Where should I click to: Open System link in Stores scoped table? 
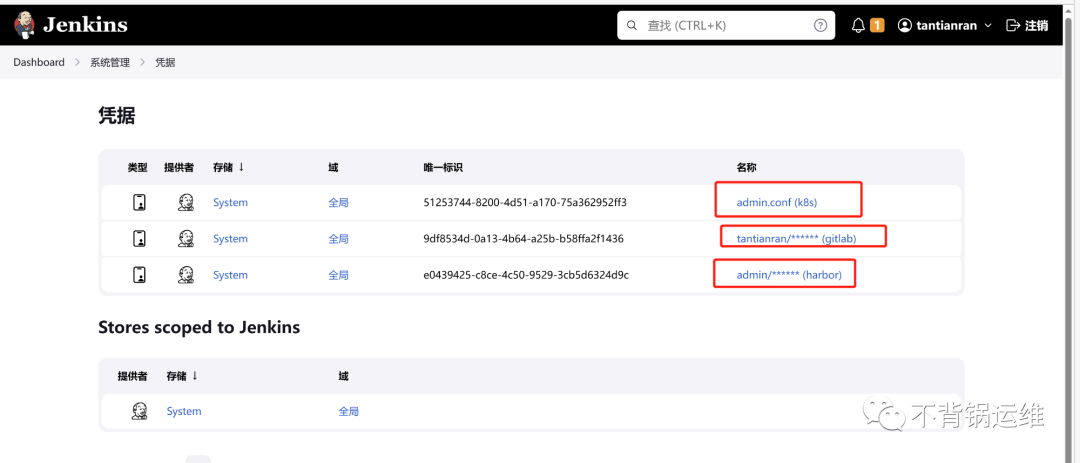point(184,411)
